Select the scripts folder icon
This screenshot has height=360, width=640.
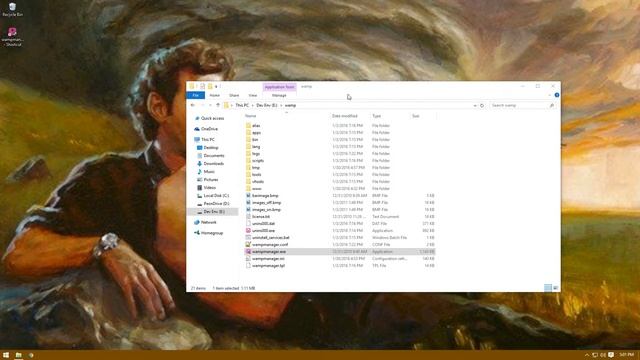coord(249,160)
